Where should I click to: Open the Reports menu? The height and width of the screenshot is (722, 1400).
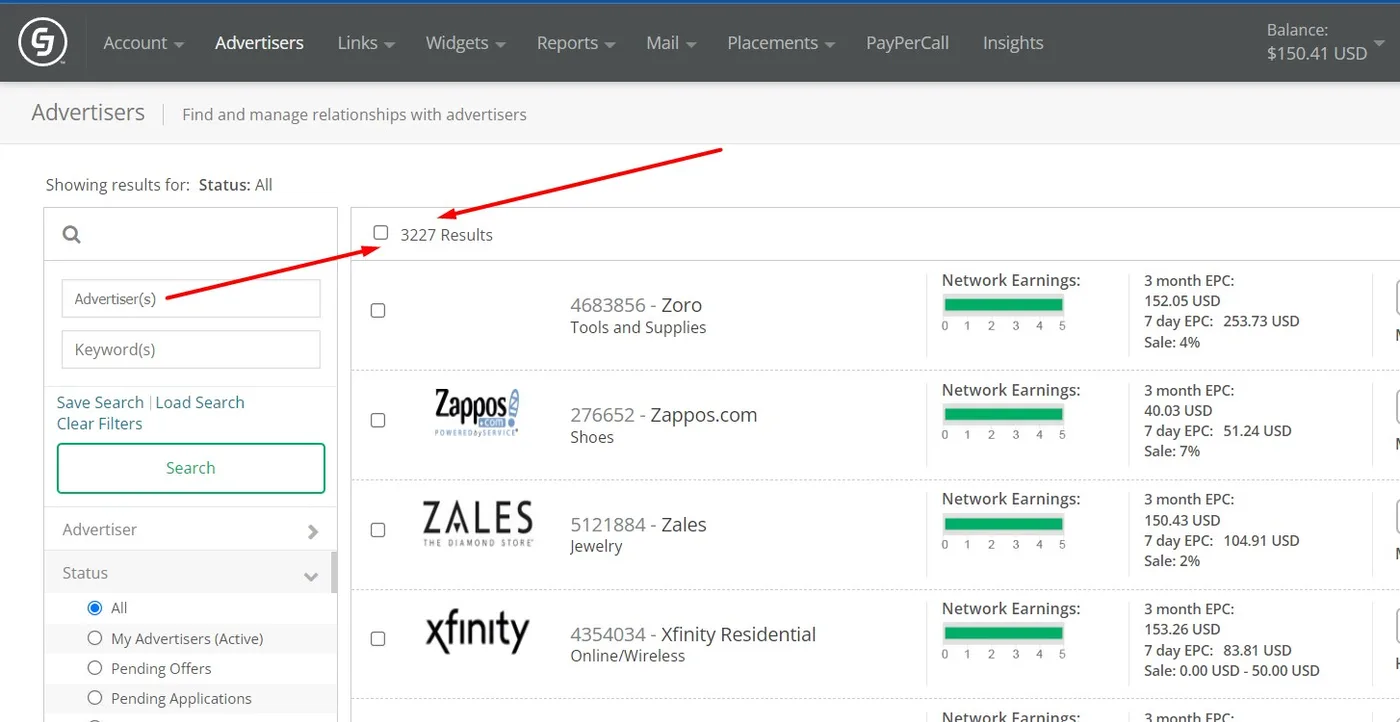(576, 43)
